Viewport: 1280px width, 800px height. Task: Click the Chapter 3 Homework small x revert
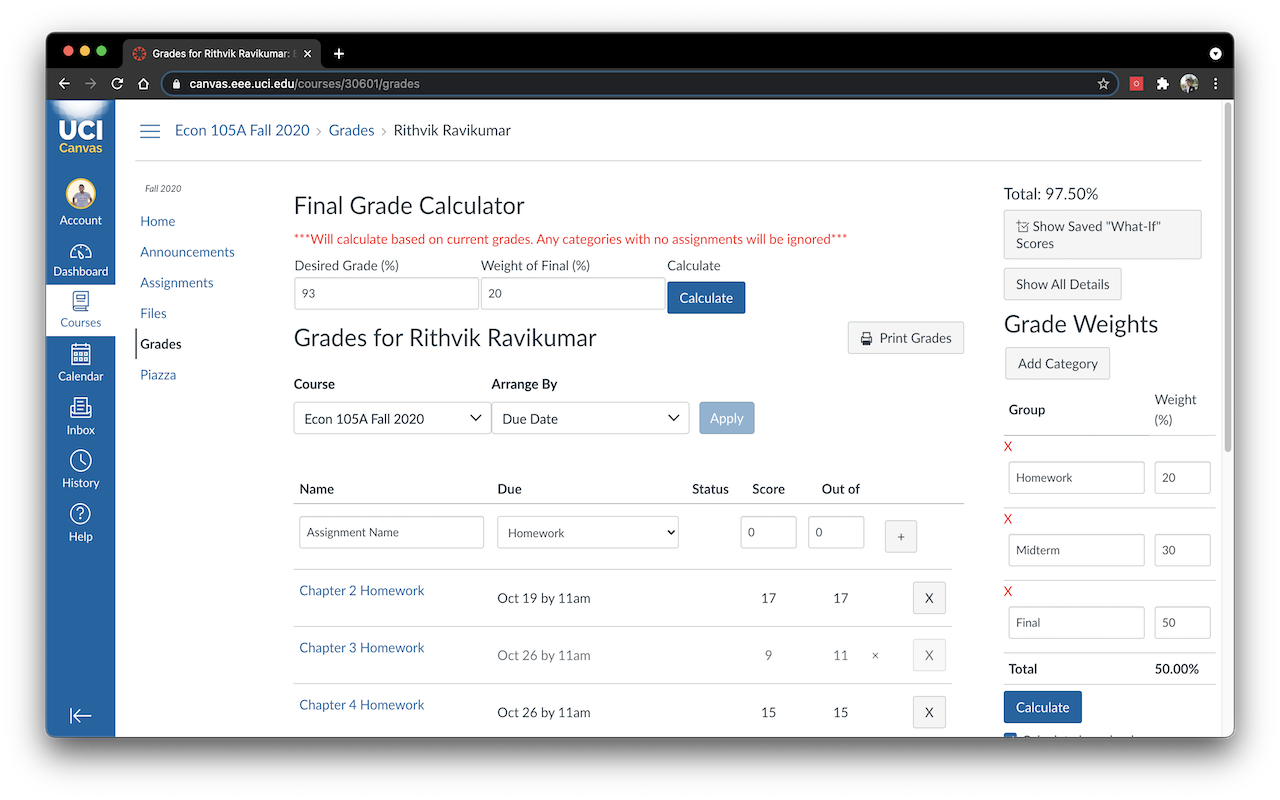pos(876,656)
